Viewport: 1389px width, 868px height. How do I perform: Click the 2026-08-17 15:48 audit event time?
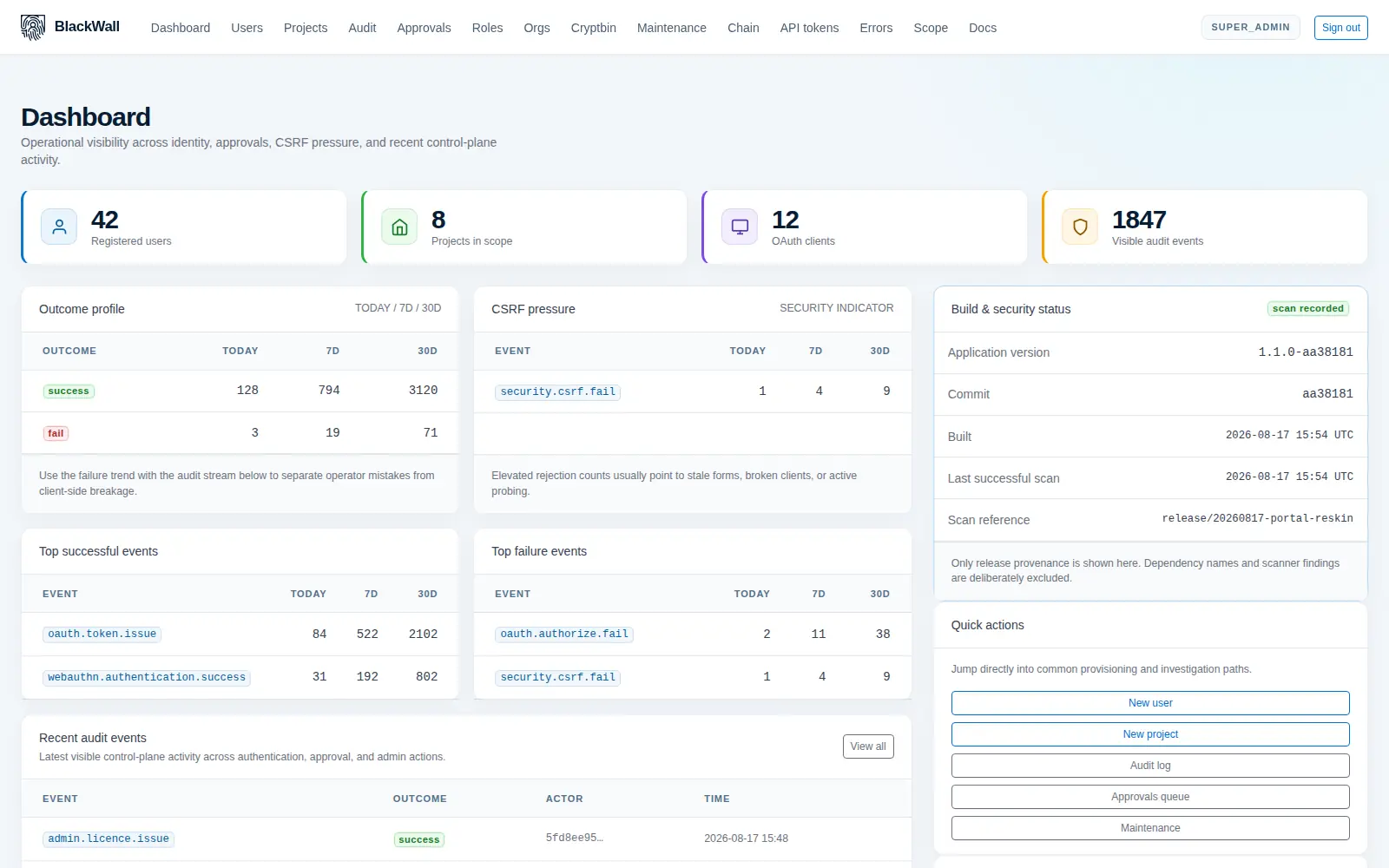point(746,838)
